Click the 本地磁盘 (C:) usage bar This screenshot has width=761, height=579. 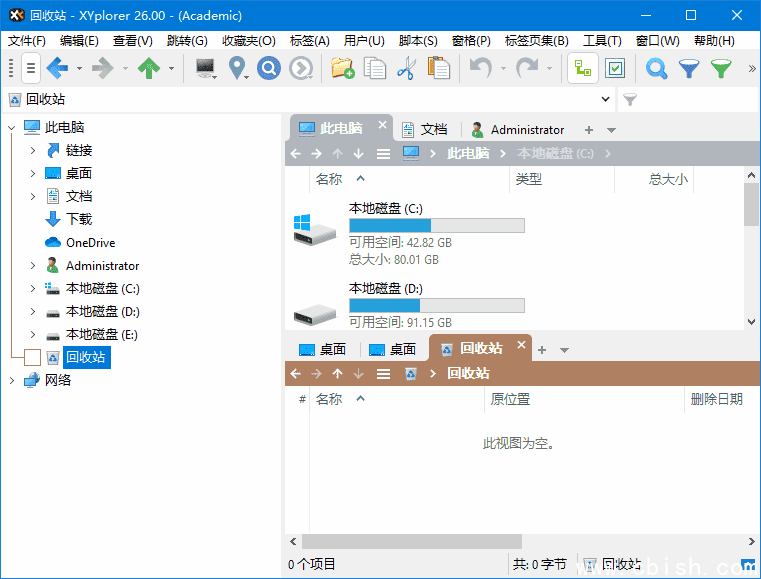[436, 226]
